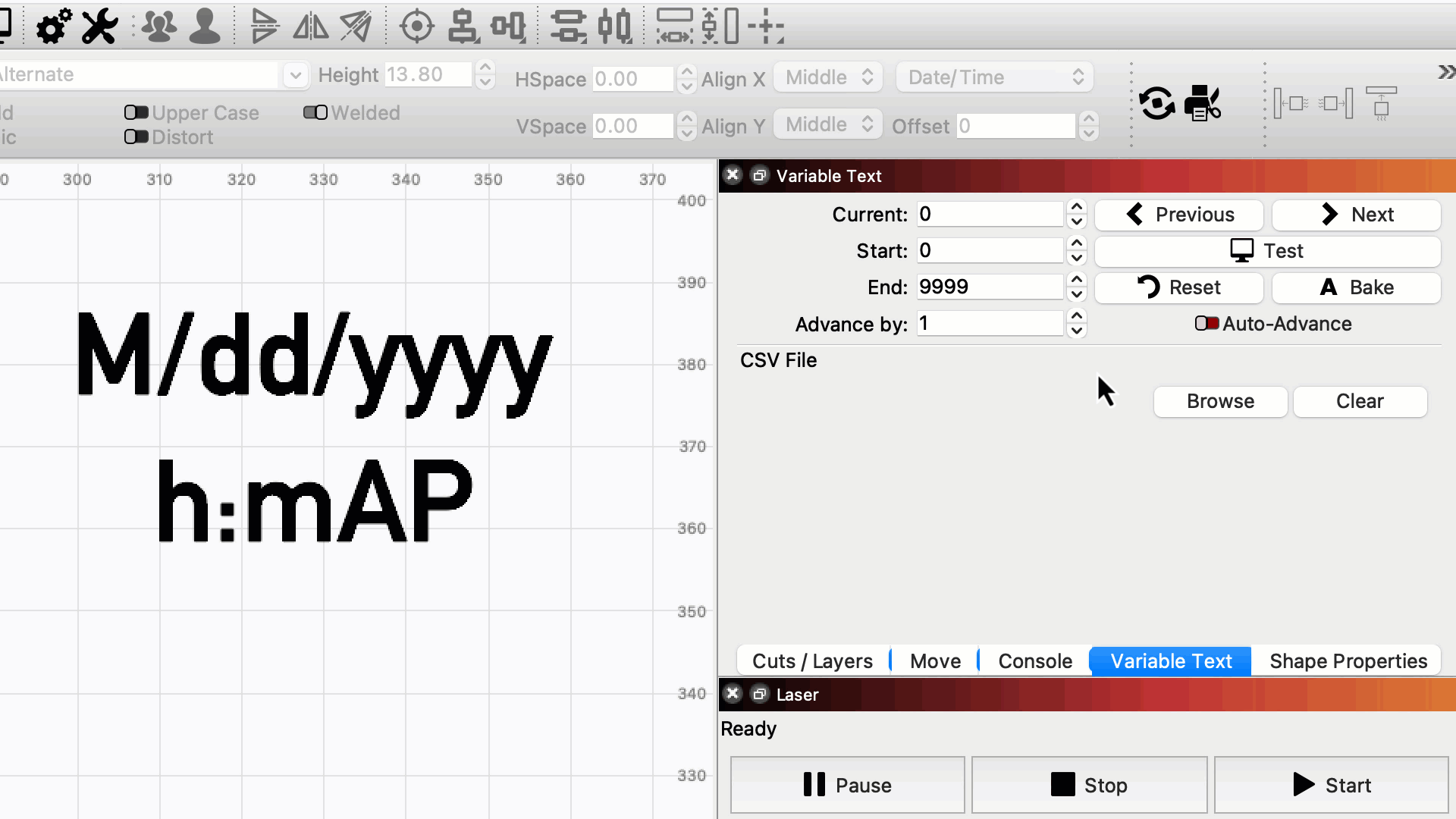1456x819 pixels.
Task: Flip the selection vertically
Action: point(264,26)
